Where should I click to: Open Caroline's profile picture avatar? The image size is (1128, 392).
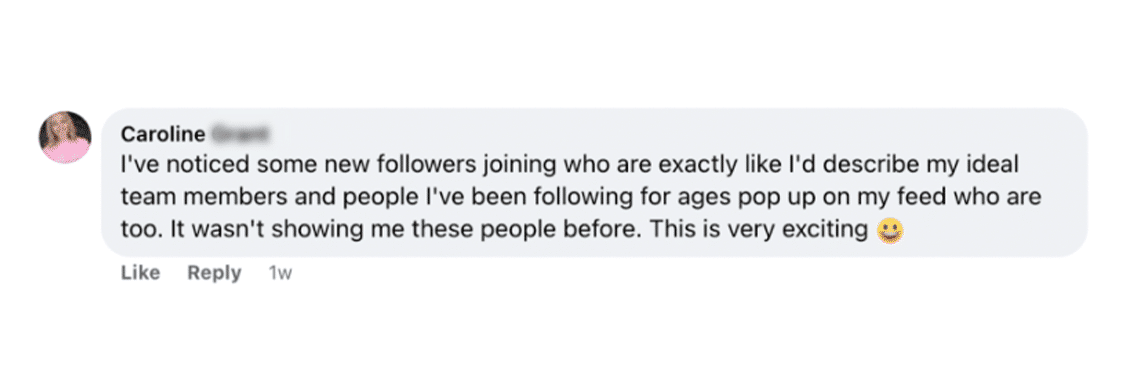pos(65,137)
